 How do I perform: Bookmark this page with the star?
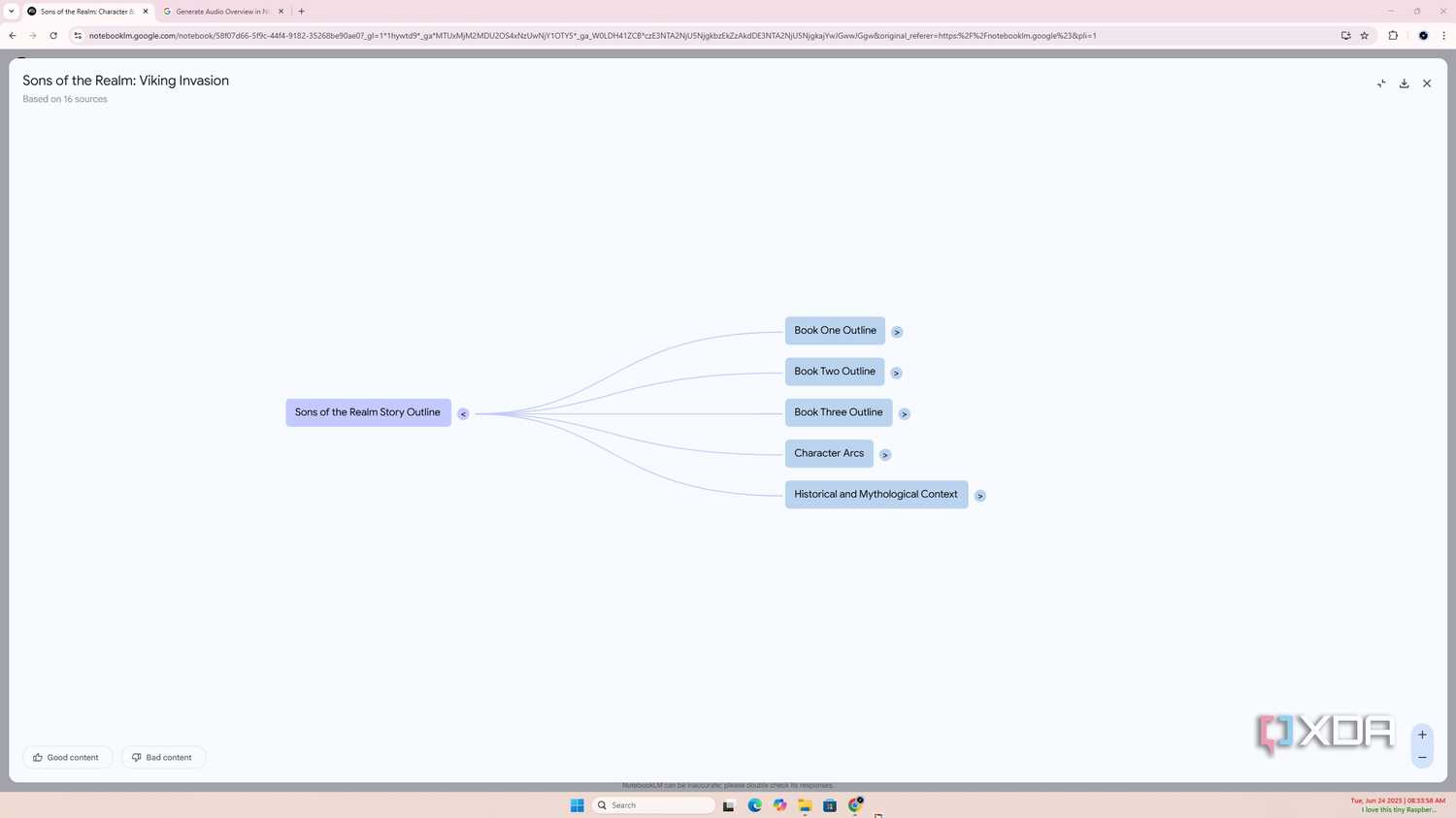[x=1364, y=36]
